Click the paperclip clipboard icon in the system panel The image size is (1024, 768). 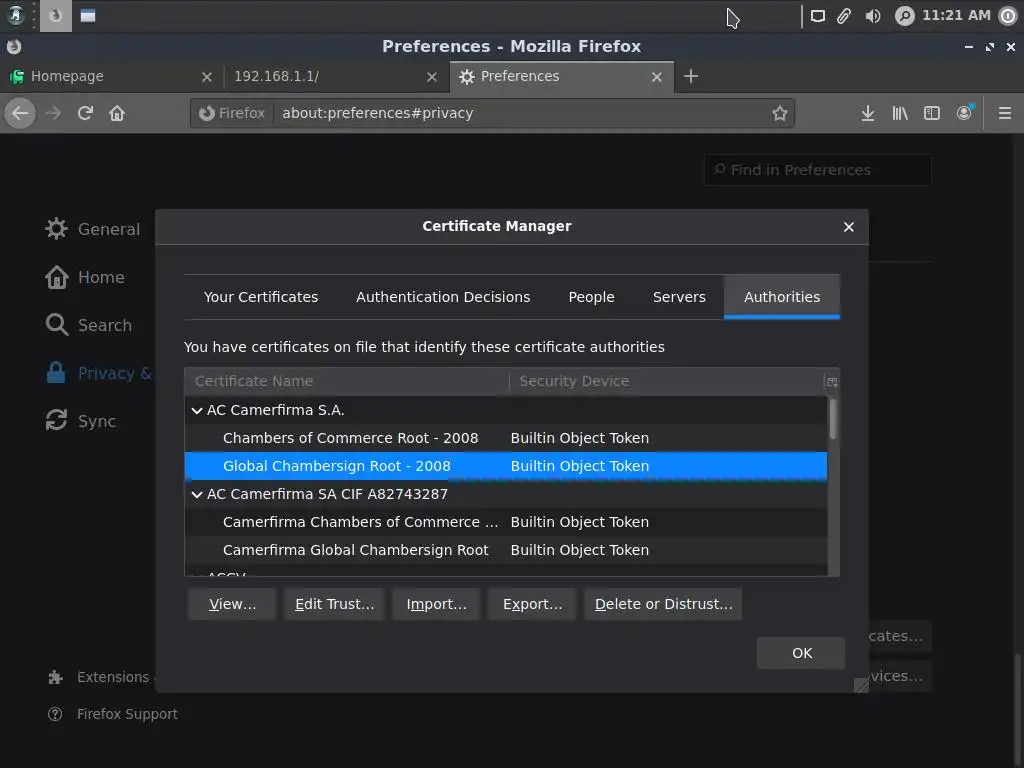[x=844, y=16]
